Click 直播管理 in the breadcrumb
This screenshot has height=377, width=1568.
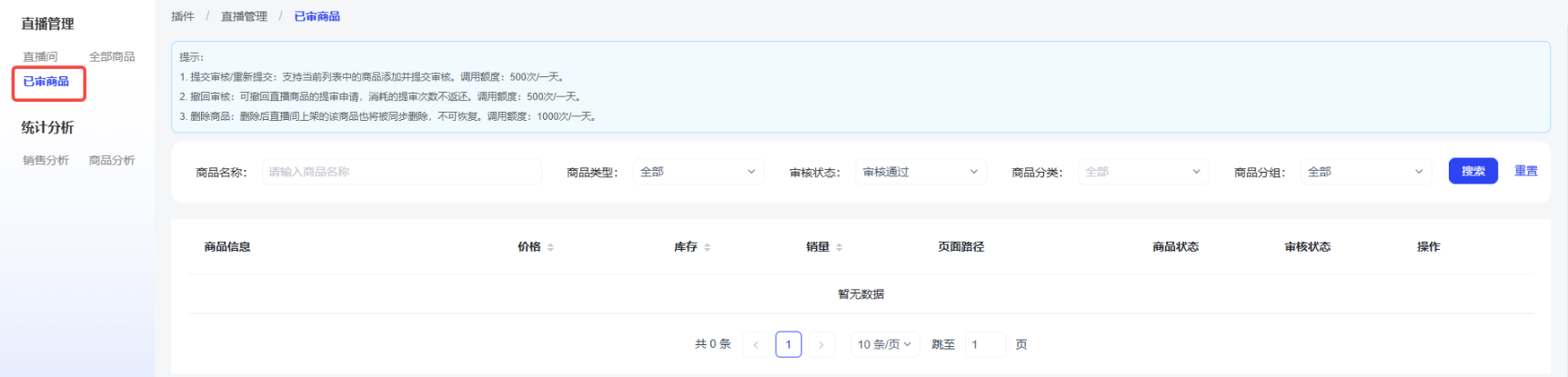tap(244, 16)
